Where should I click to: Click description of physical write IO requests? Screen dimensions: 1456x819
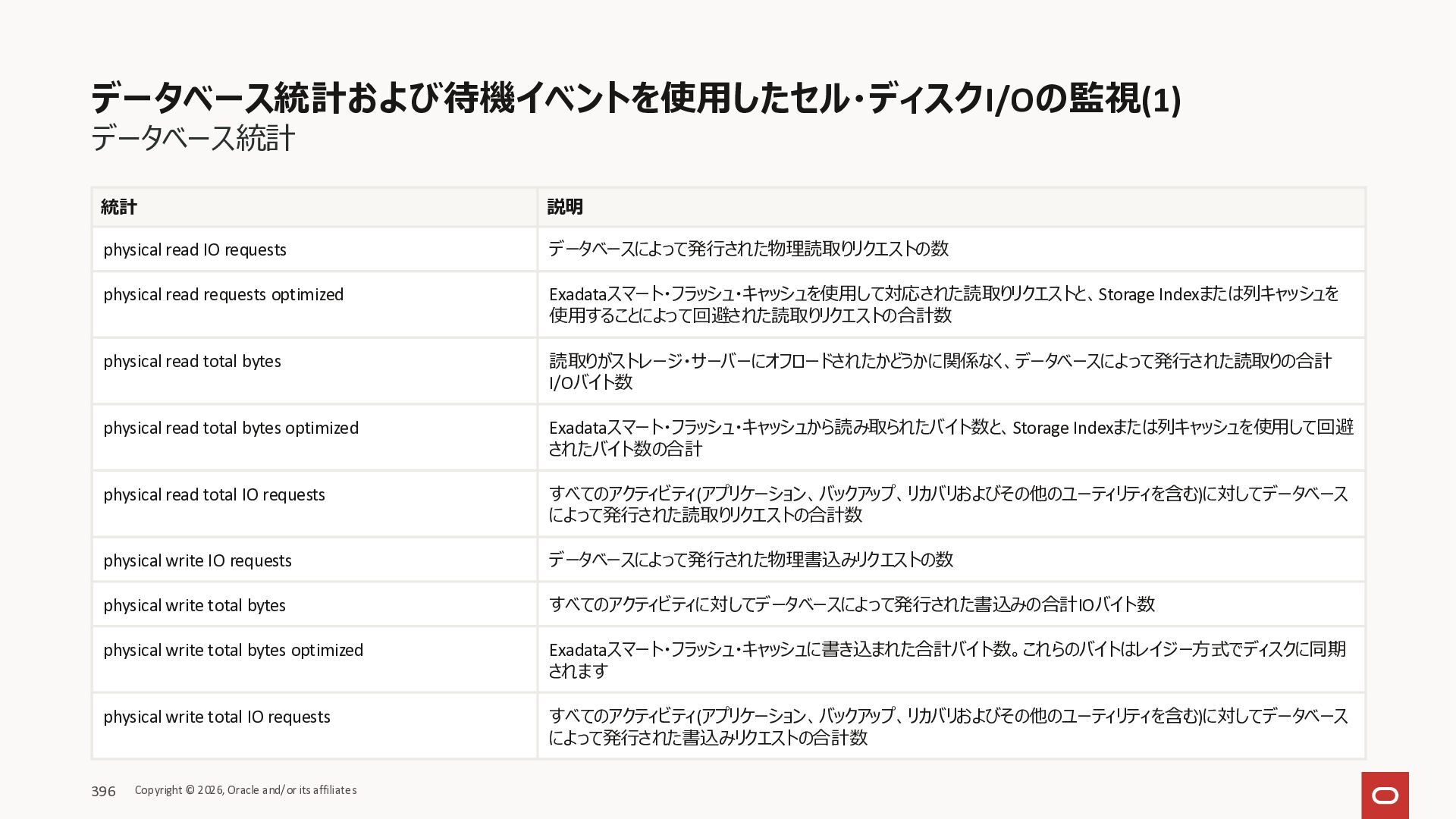[750, 560]
